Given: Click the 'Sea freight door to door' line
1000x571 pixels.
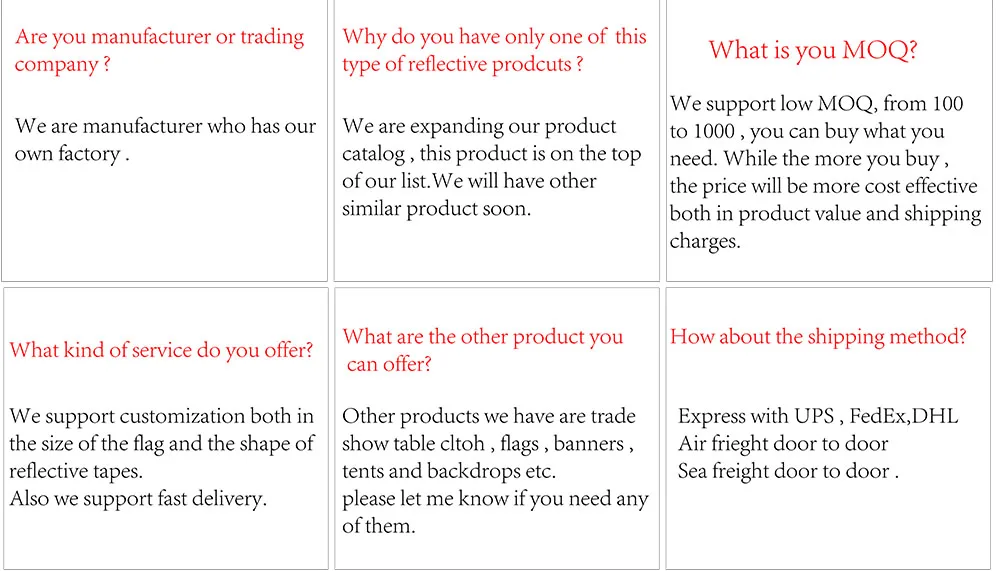Looking at the screenshot, I should (x=788, y=471).
